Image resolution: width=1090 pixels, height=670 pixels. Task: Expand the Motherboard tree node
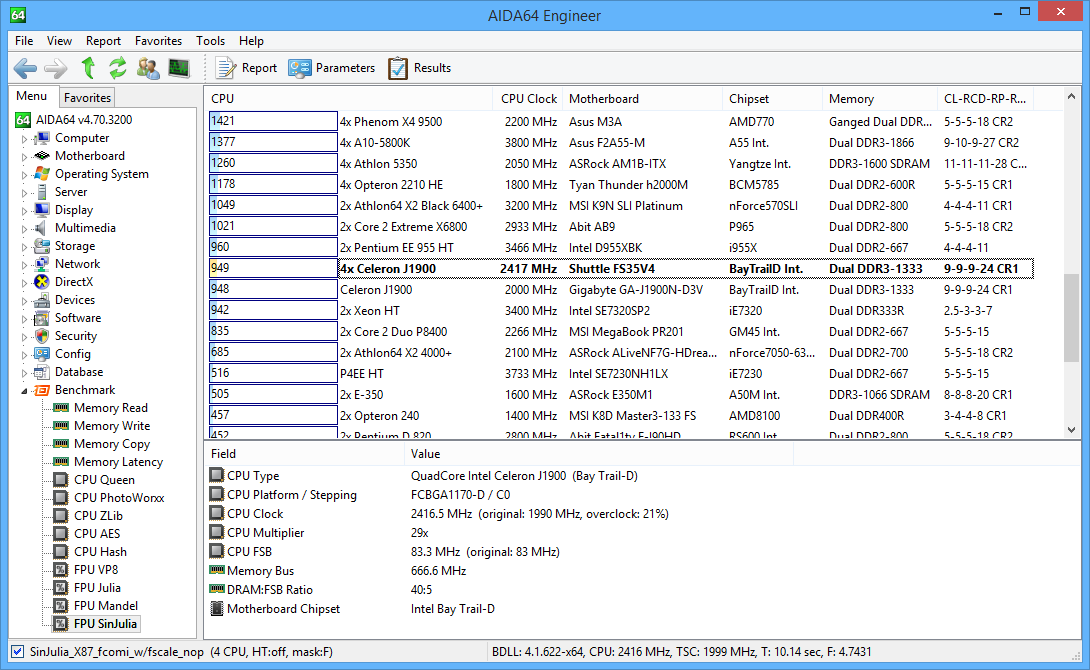pos(24,157)
